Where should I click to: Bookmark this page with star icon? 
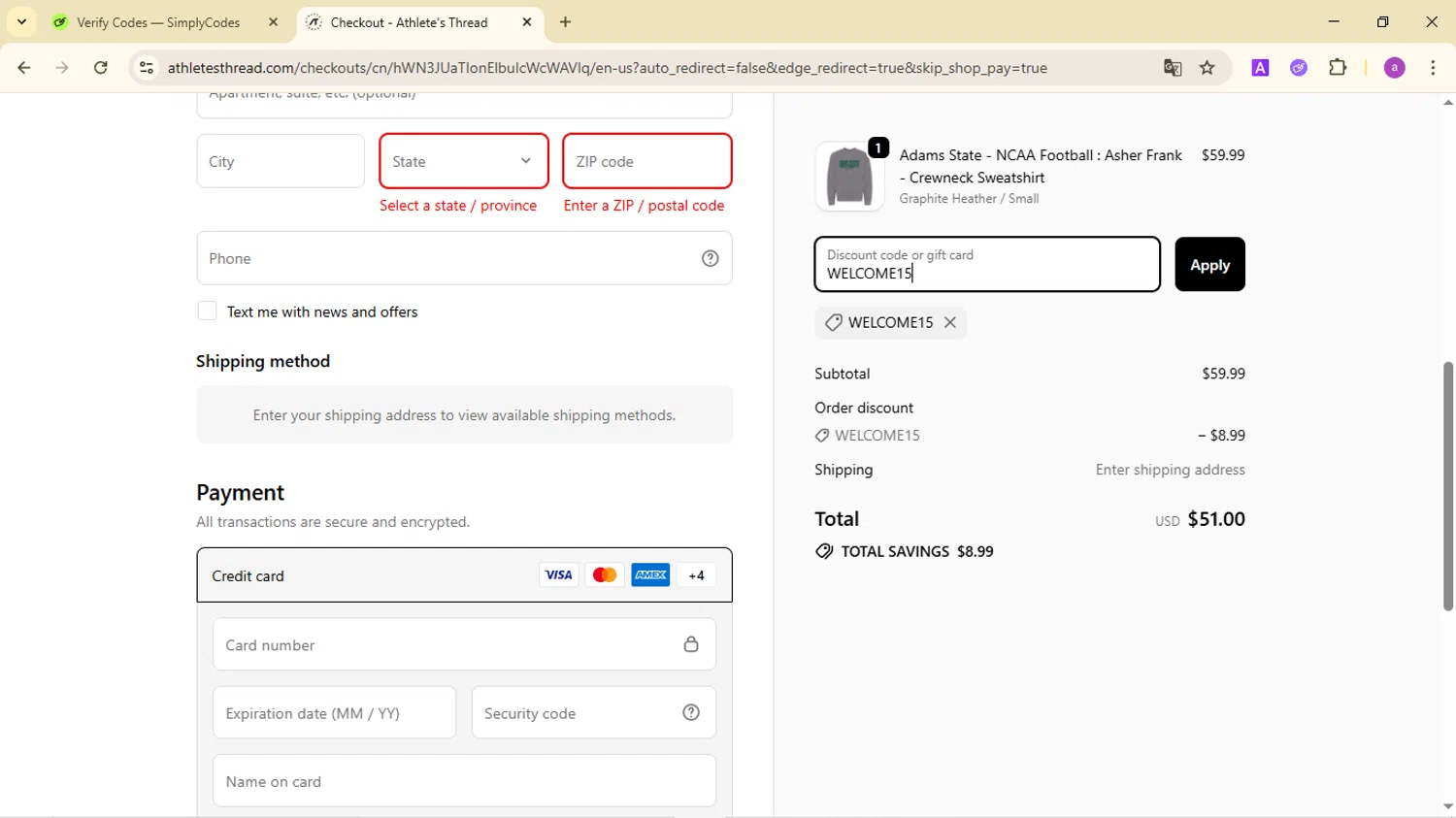click(x=1208, y=68)
